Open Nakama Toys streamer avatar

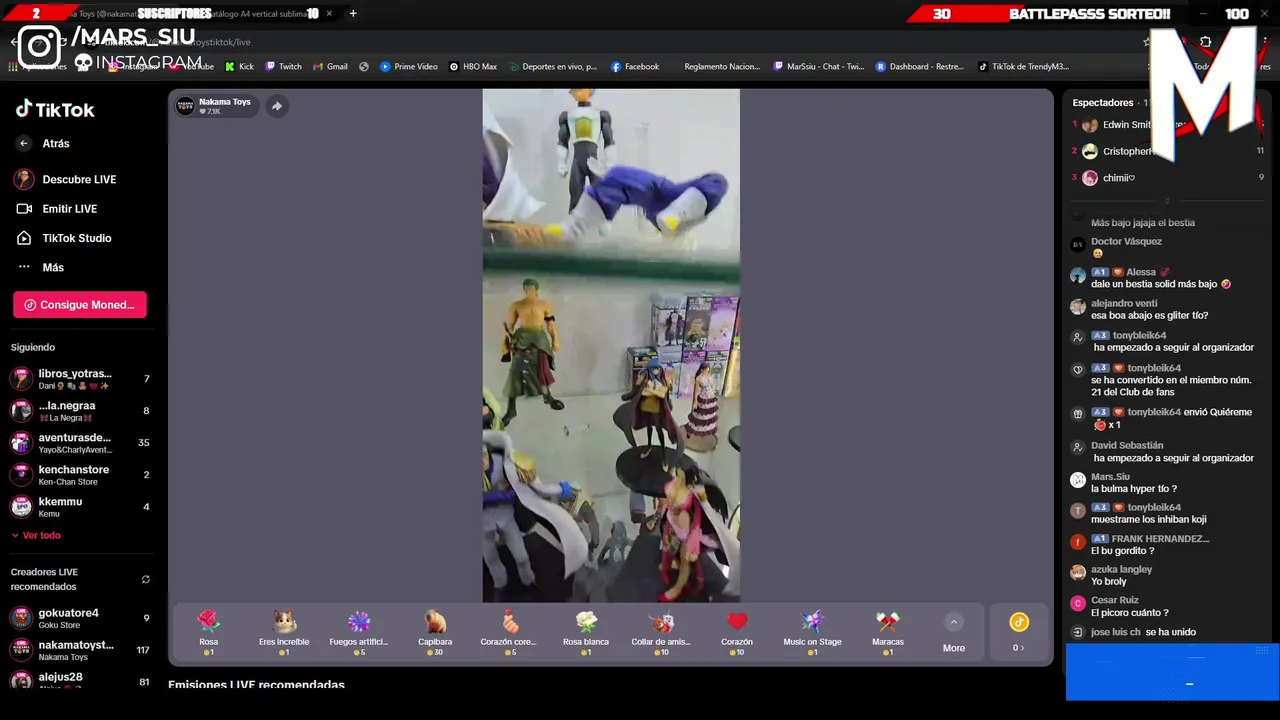click(186, 106)
